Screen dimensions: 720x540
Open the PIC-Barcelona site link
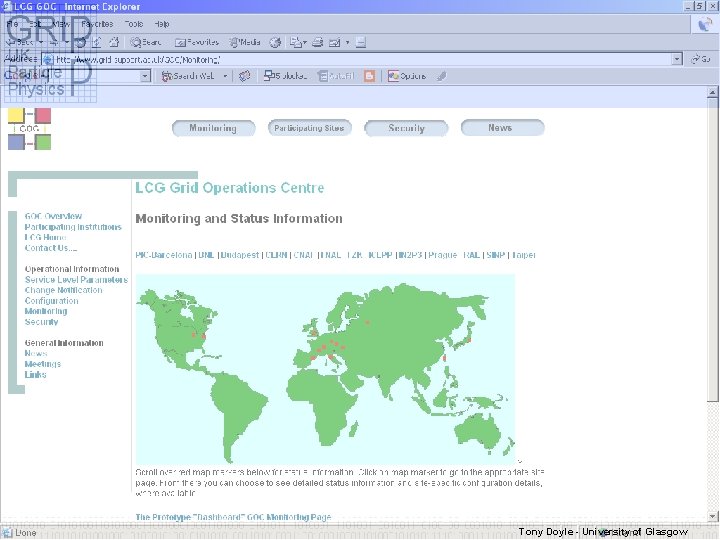pos(164,255)
